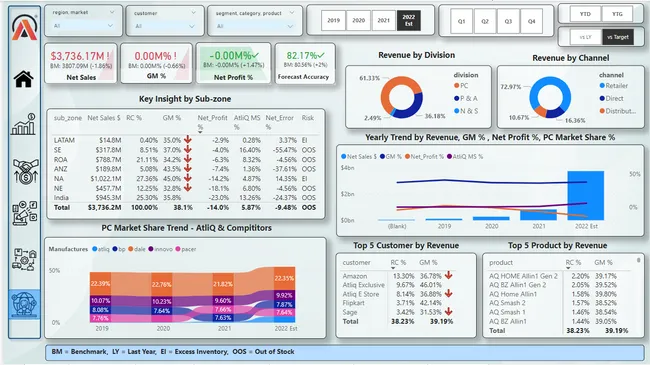Click AtliQ MS % trend legend item
Image resolution: width=650 pixels, height=365 pixels.
coord(465,156)
